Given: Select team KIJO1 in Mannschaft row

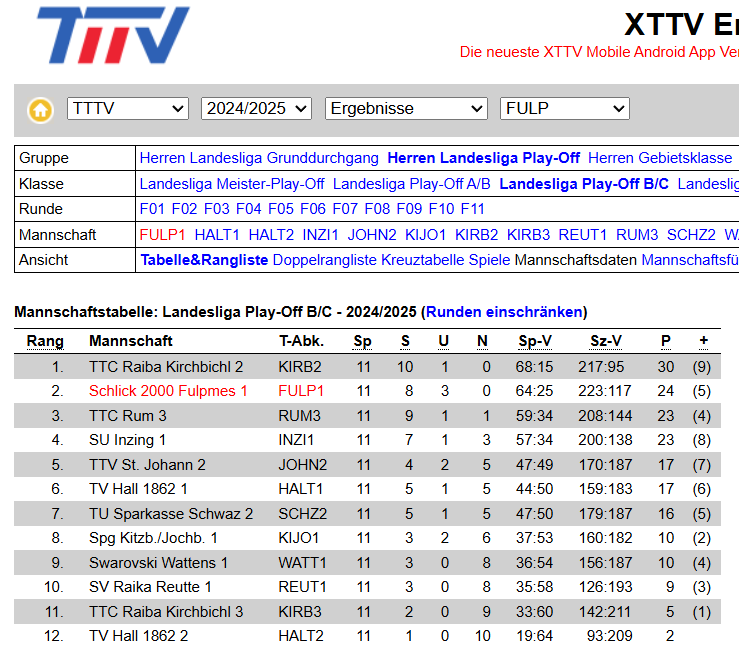Looking at the screenshot, I should (x=426, y=235).
